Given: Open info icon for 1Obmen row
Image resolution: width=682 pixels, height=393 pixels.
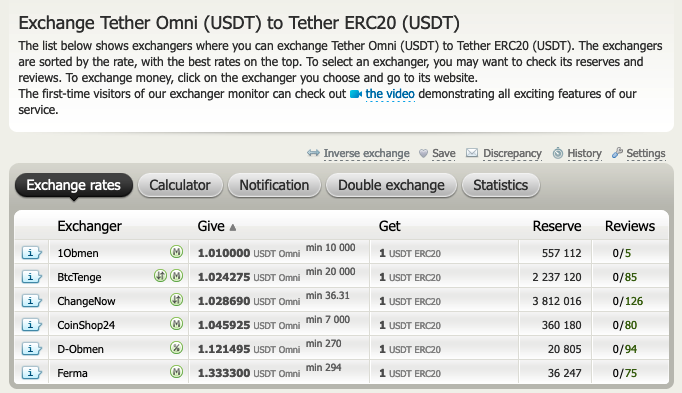Looking at the screenshot, I should tap(31, 253).
